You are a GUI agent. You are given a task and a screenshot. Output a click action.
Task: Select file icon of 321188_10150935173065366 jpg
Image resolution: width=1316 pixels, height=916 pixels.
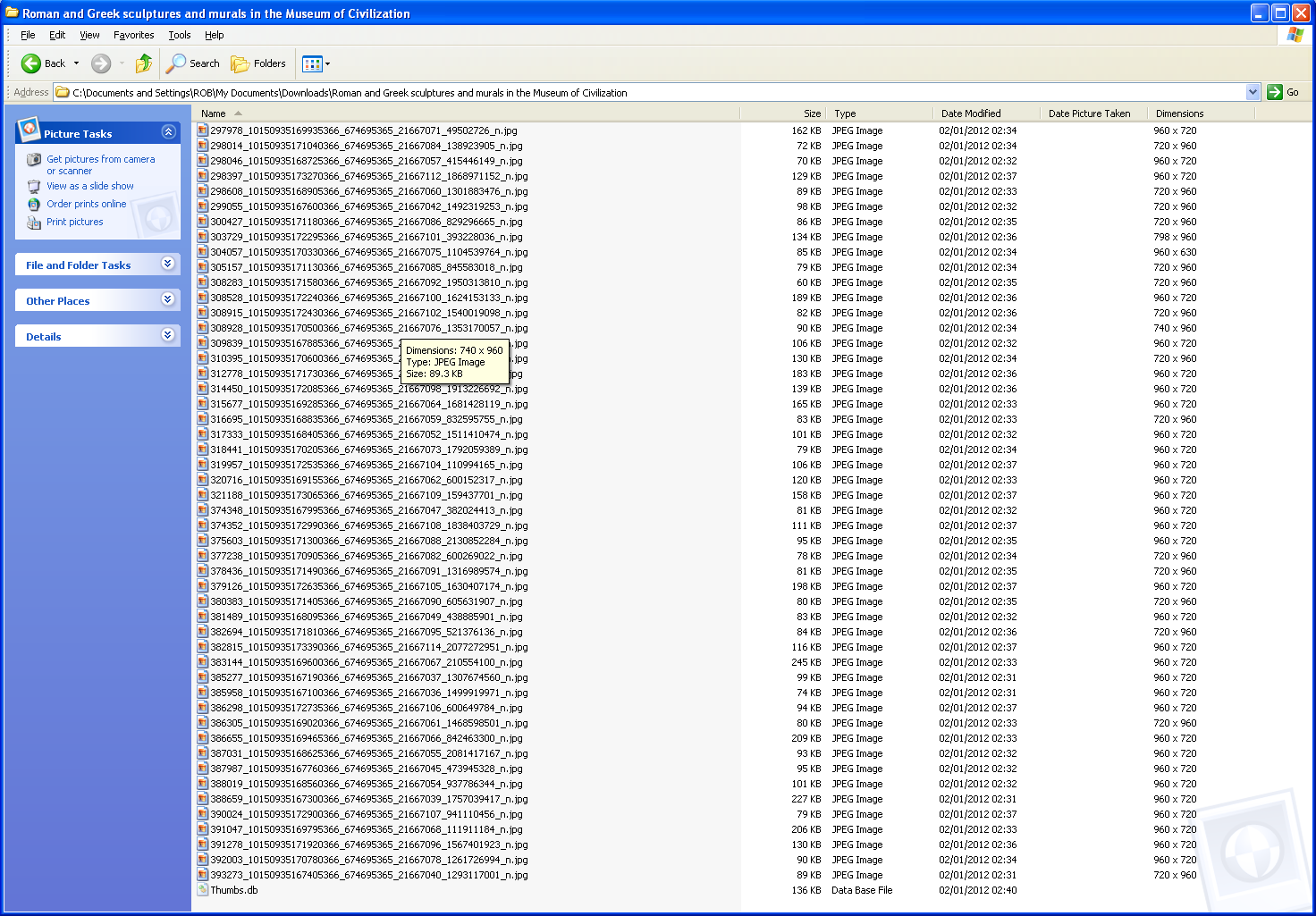point(203,495)
